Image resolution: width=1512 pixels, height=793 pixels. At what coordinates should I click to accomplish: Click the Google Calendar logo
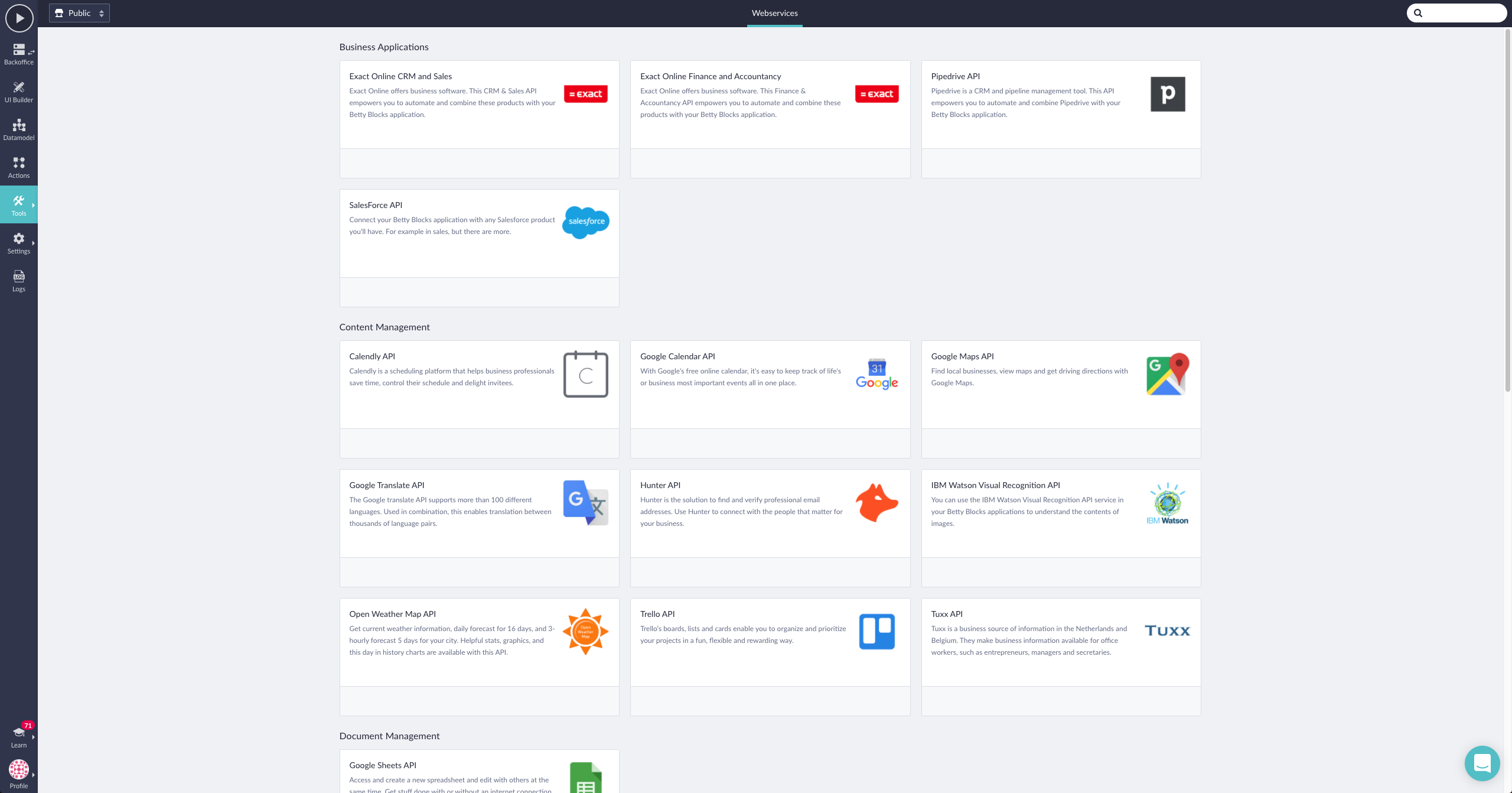(876, 374)
